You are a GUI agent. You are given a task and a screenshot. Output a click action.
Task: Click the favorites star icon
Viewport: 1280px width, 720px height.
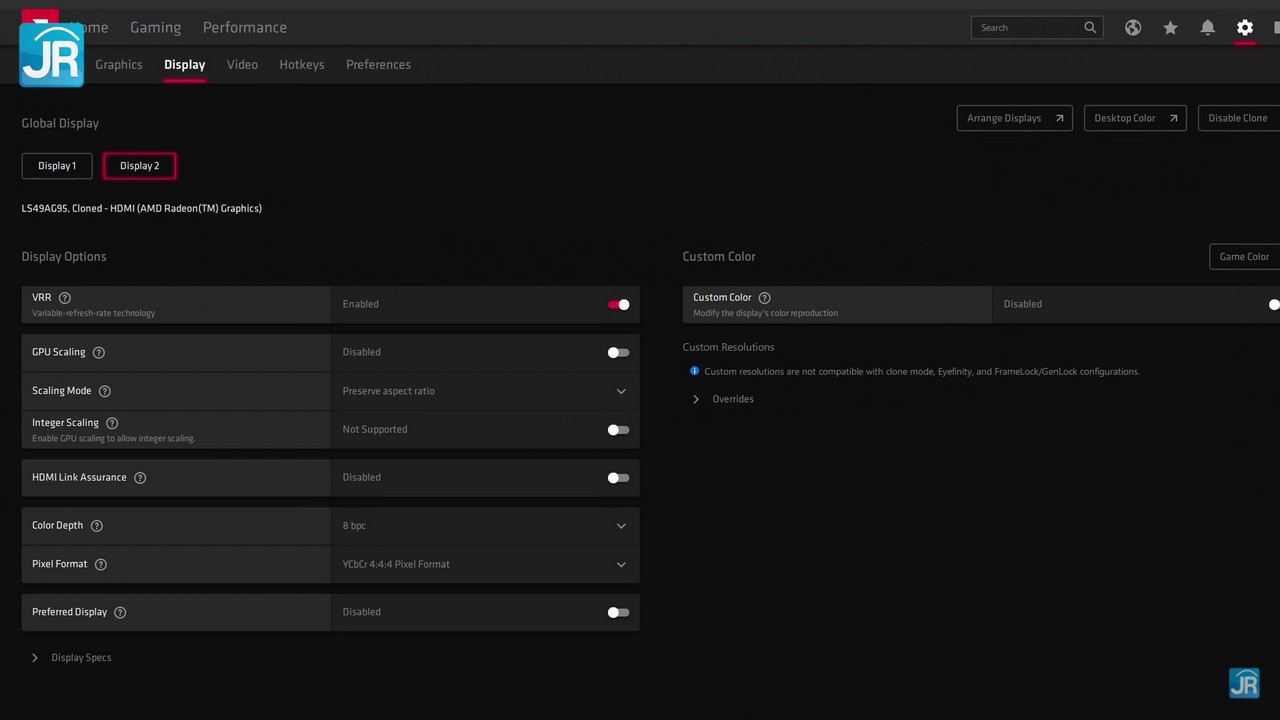click(1170, 28)
